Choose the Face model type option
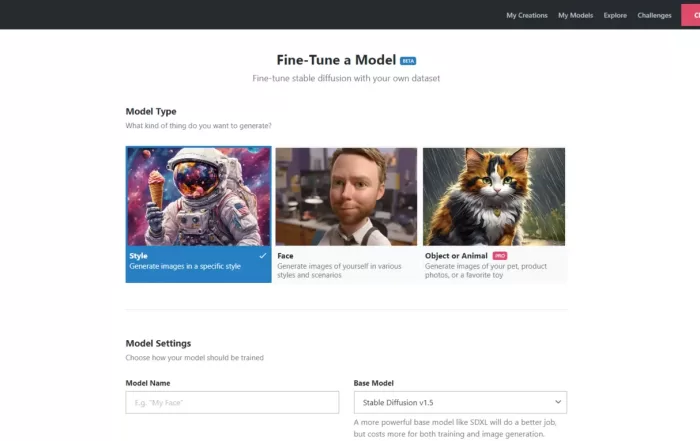This screenshot has width=700, height=441. click(x=346, y=214)
